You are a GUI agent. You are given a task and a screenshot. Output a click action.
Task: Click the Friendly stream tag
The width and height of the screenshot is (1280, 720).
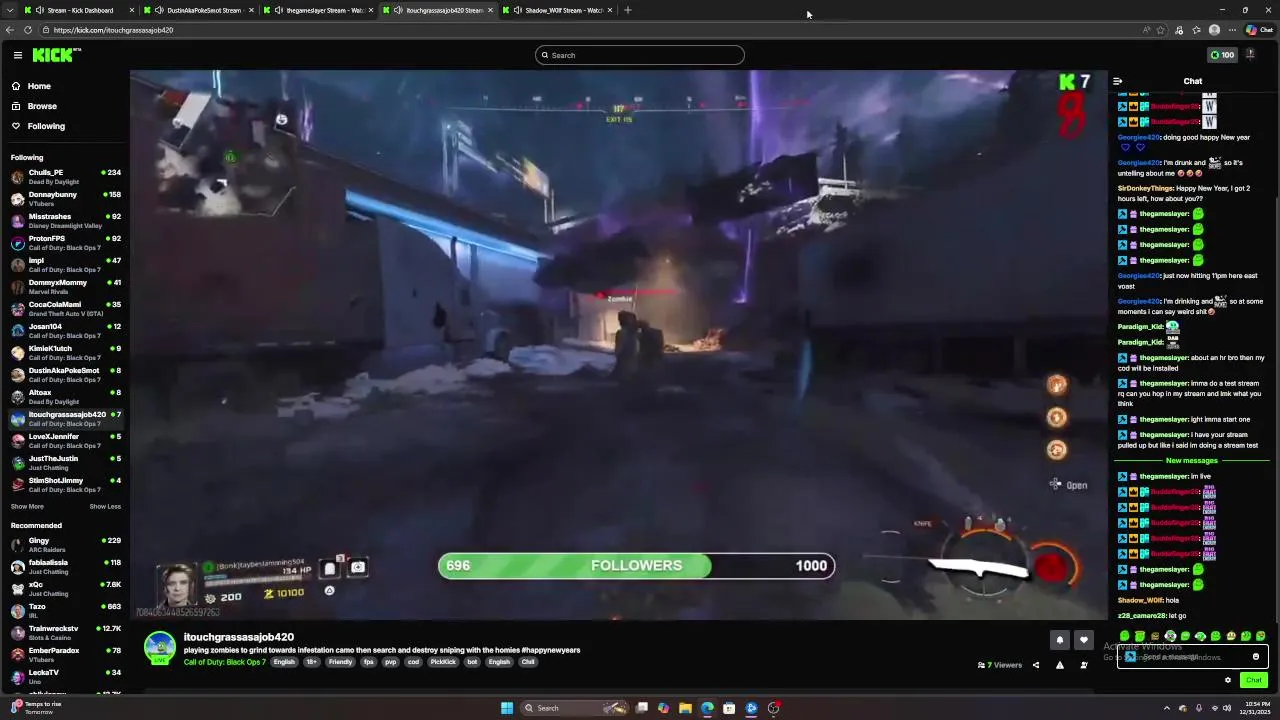[340, 662]
